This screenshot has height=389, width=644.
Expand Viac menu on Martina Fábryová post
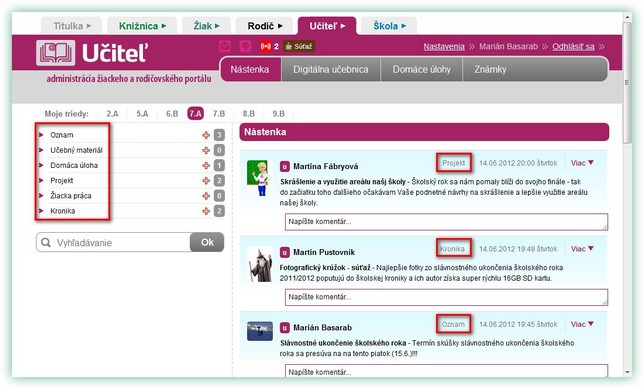[x=582, y=163]
